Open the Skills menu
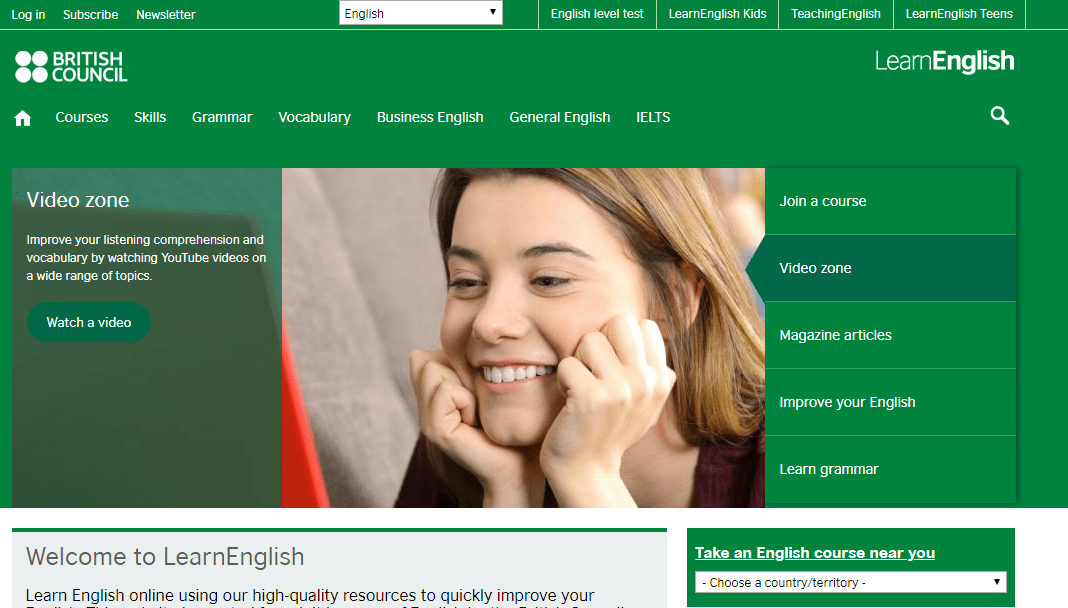This screenshot has height=608, width=1068. tap(150, 117)
